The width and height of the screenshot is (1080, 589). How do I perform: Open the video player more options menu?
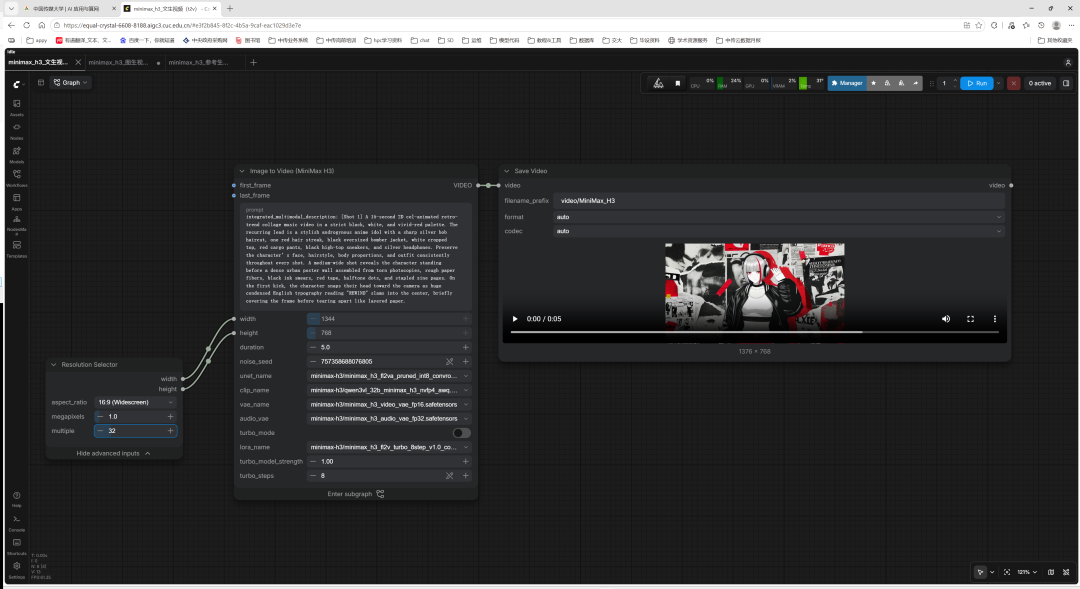995,319
